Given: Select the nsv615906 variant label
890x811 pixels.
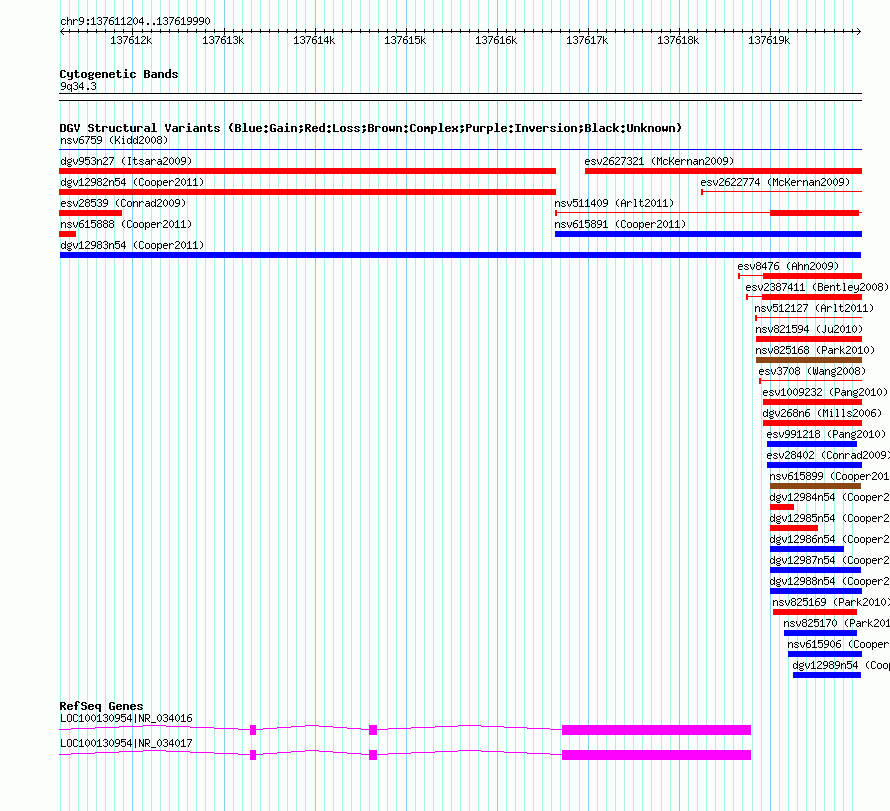Looking at the screenshot, I should tap(838, 644).
